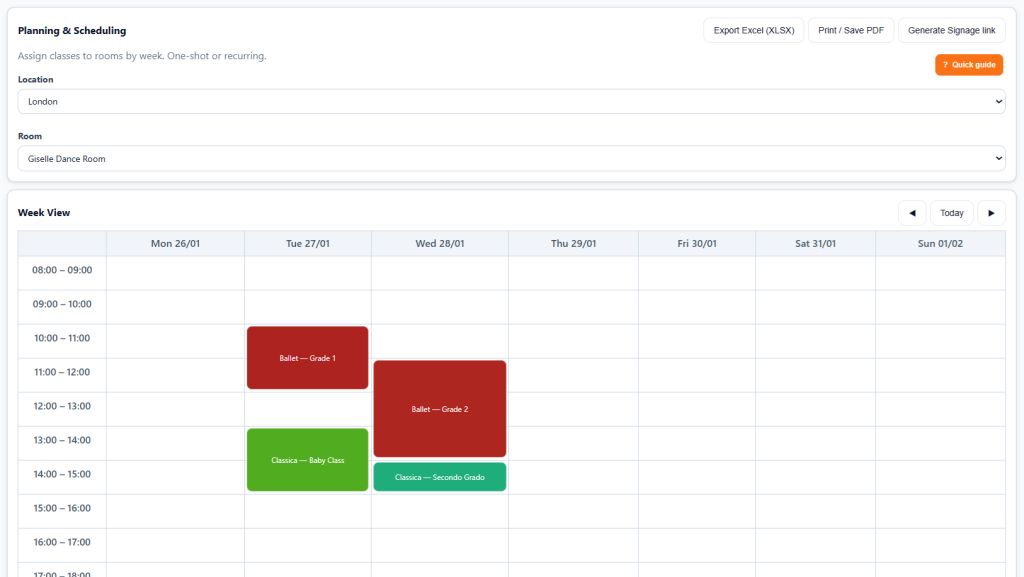Click the Sun 01/02 column header
Screen dimensions: 1024x577
click(x=938, y=243)
